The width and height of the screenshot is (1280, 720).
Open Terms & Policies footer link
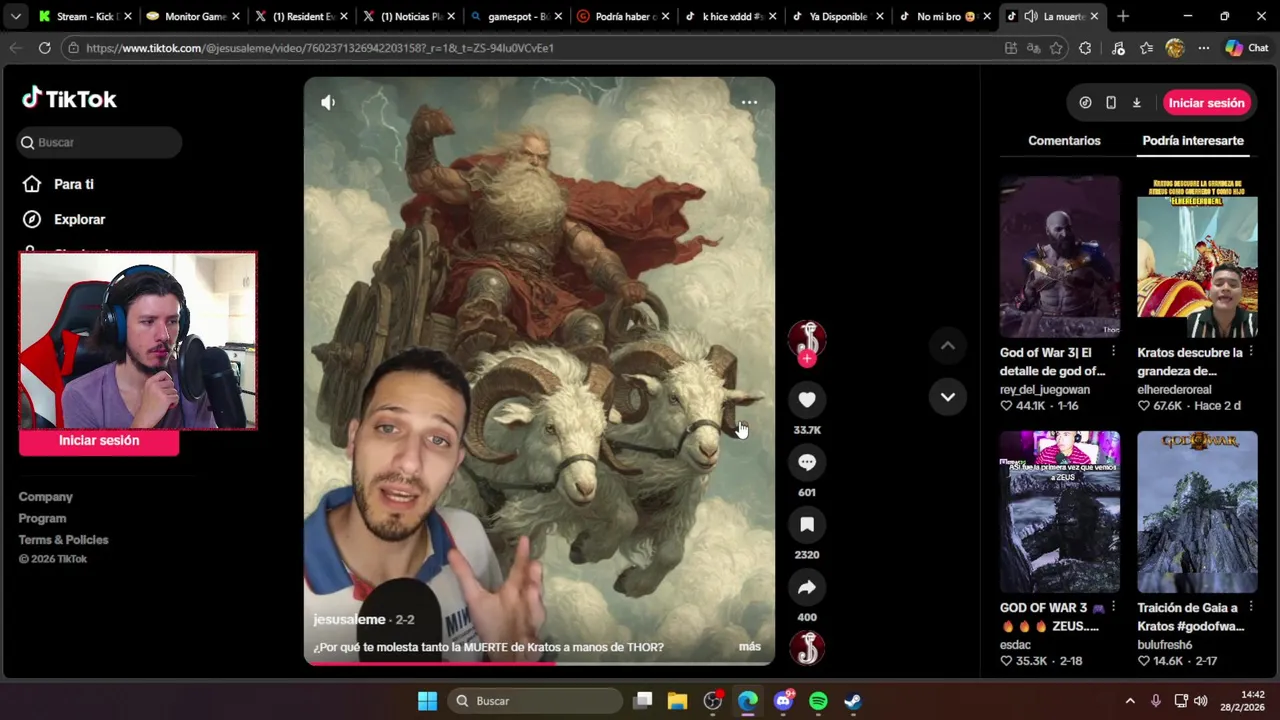(63, 540)
